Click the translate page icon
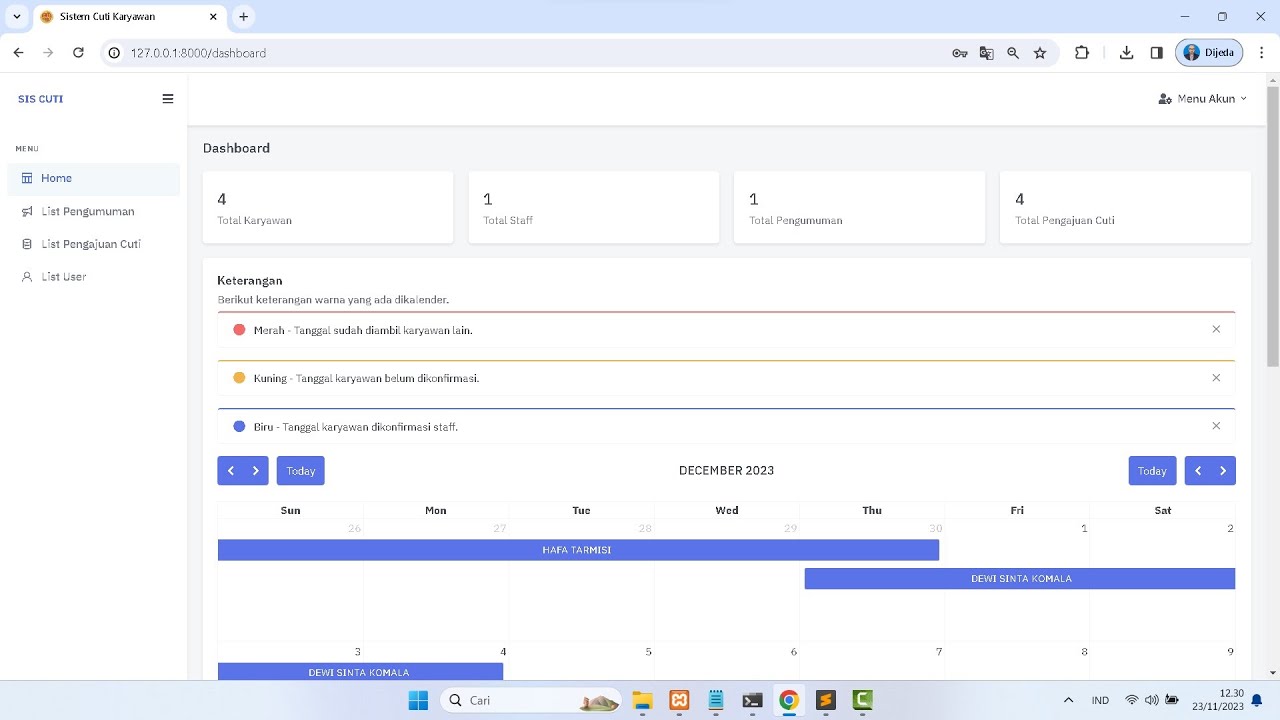This screenshot has height=720, width=1280. (987, 53)
